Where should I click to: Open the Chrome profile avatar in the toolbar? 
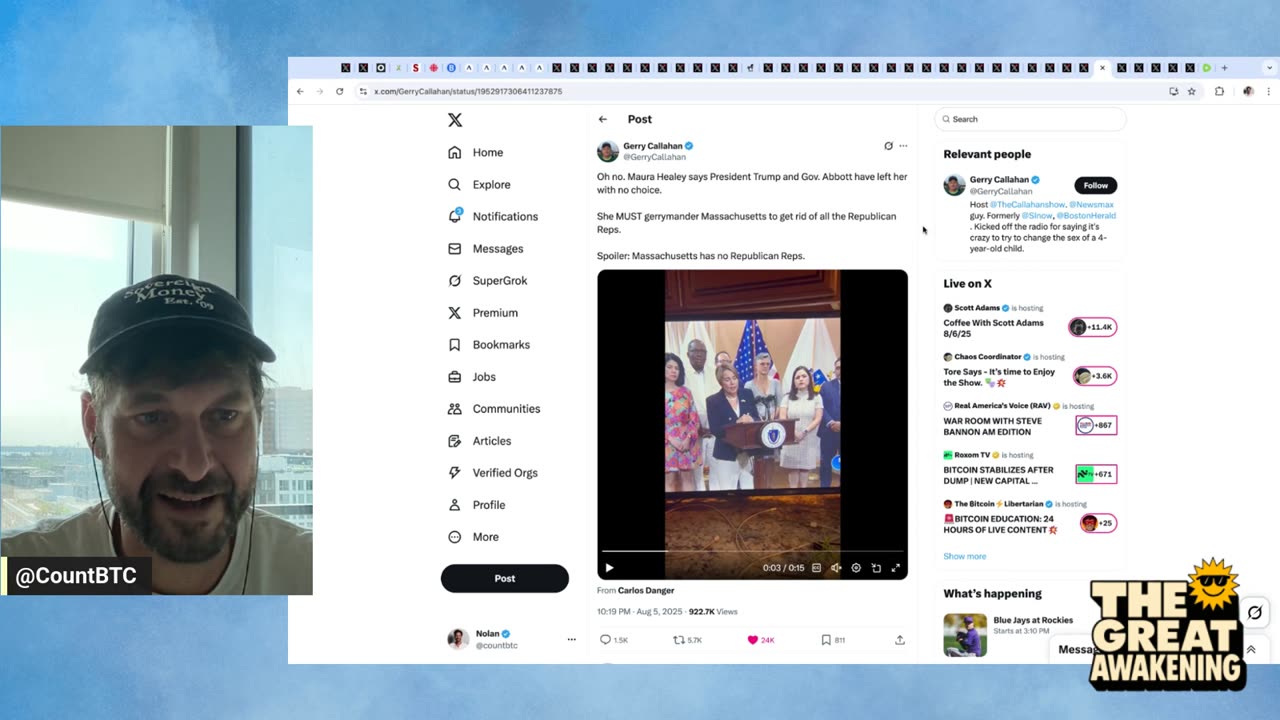click(1248, 91)
